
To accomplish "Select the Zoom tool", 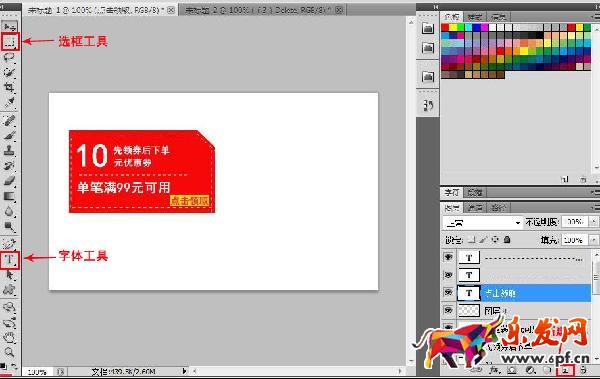I will pyautogui.click(x=10, y=352).
